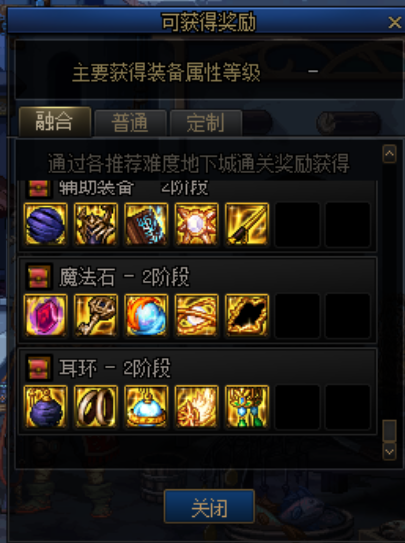Viewport: 405px width, 543px height.
Task: Click the golden sword item icon
Action: [247, 224]
